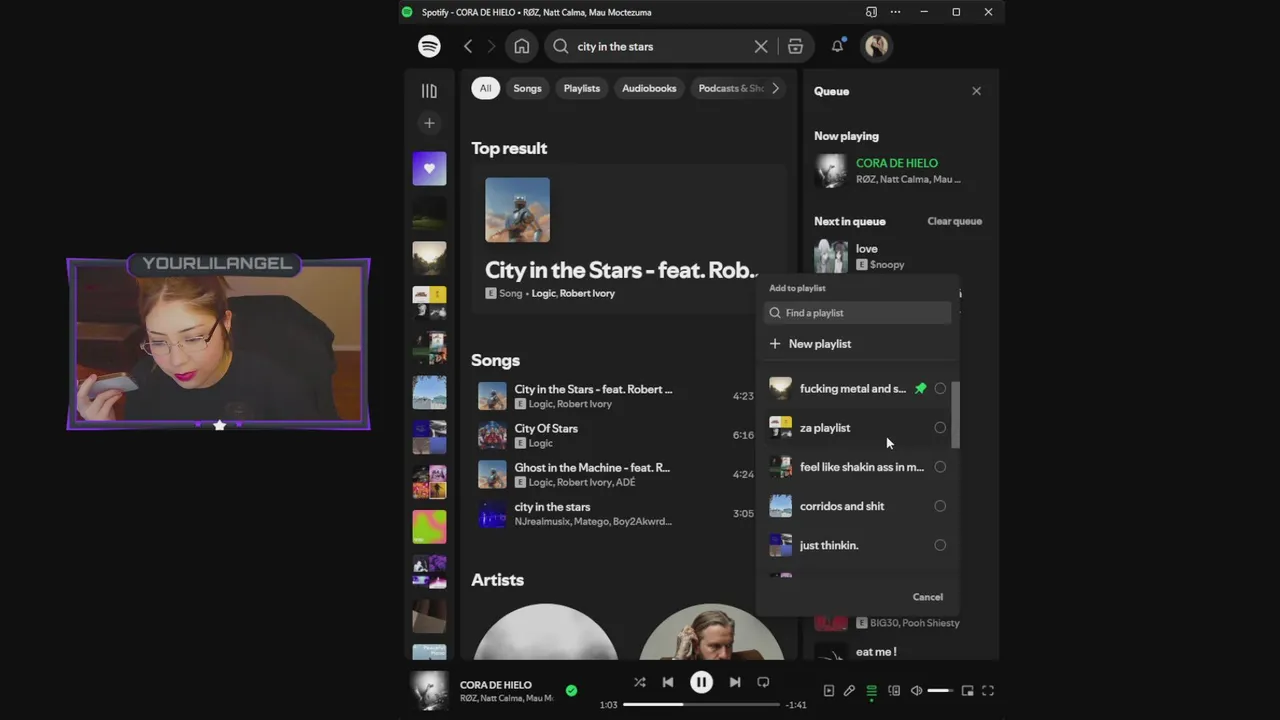
Task: Toggle the queue icon in the player bar
Action: click(x=872, y=690)
